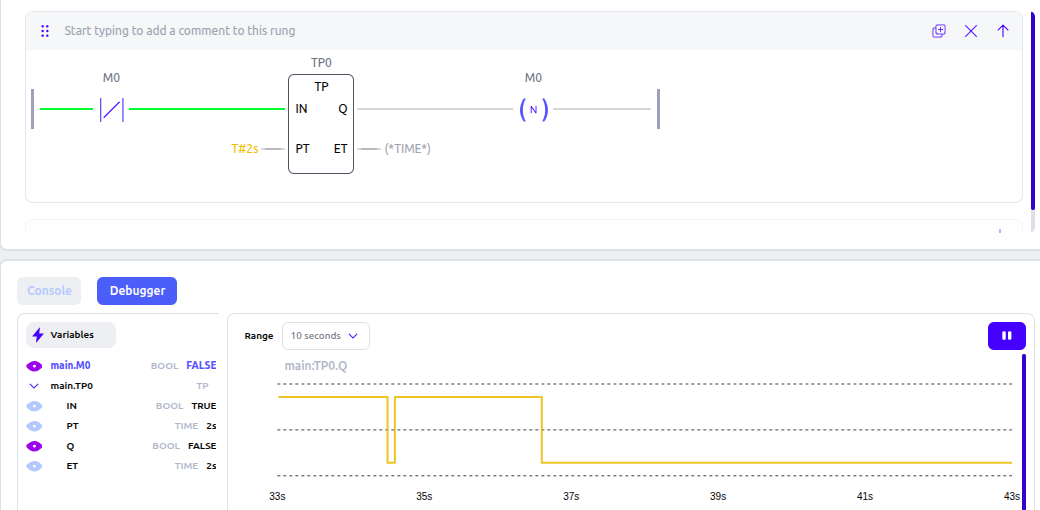1040x510 pixels.
Task: Toggle the eye icon for Q variable
Action: point(34,446)
